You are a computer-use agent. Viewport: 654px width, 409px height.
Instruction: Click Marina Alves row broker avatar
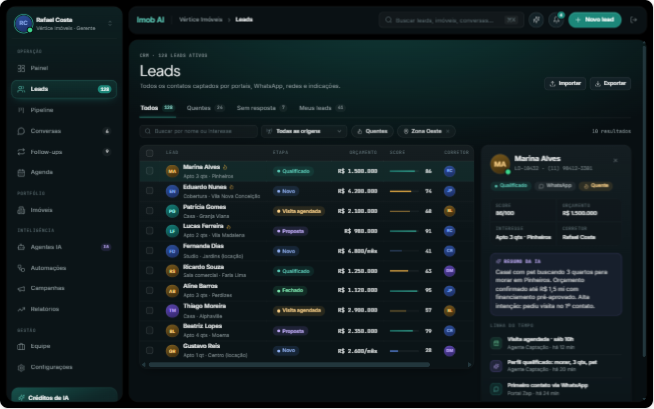coord(449,171)
